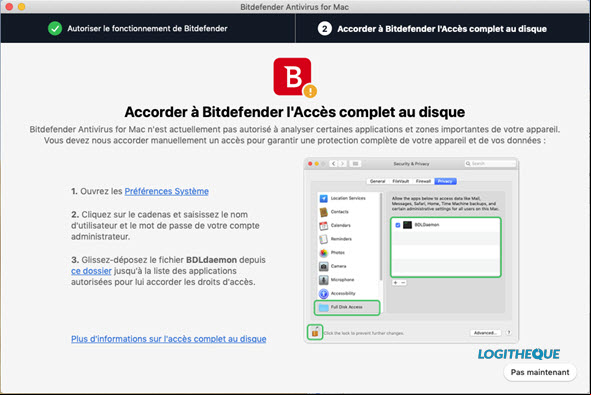Click the forward arrow in the illustration toolbar
The image size is (591, 395).
click(342, 164)
